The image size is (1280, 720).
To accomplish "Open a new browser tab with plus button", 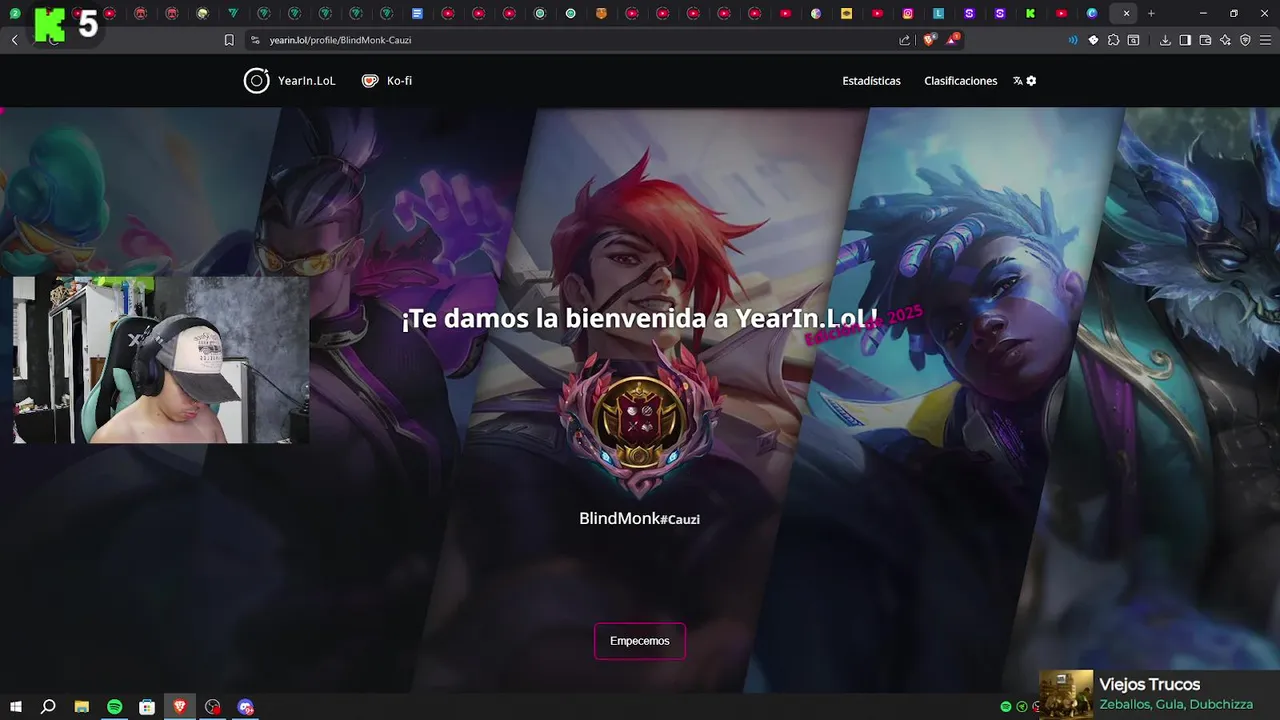I will [x=1151, y=13].
